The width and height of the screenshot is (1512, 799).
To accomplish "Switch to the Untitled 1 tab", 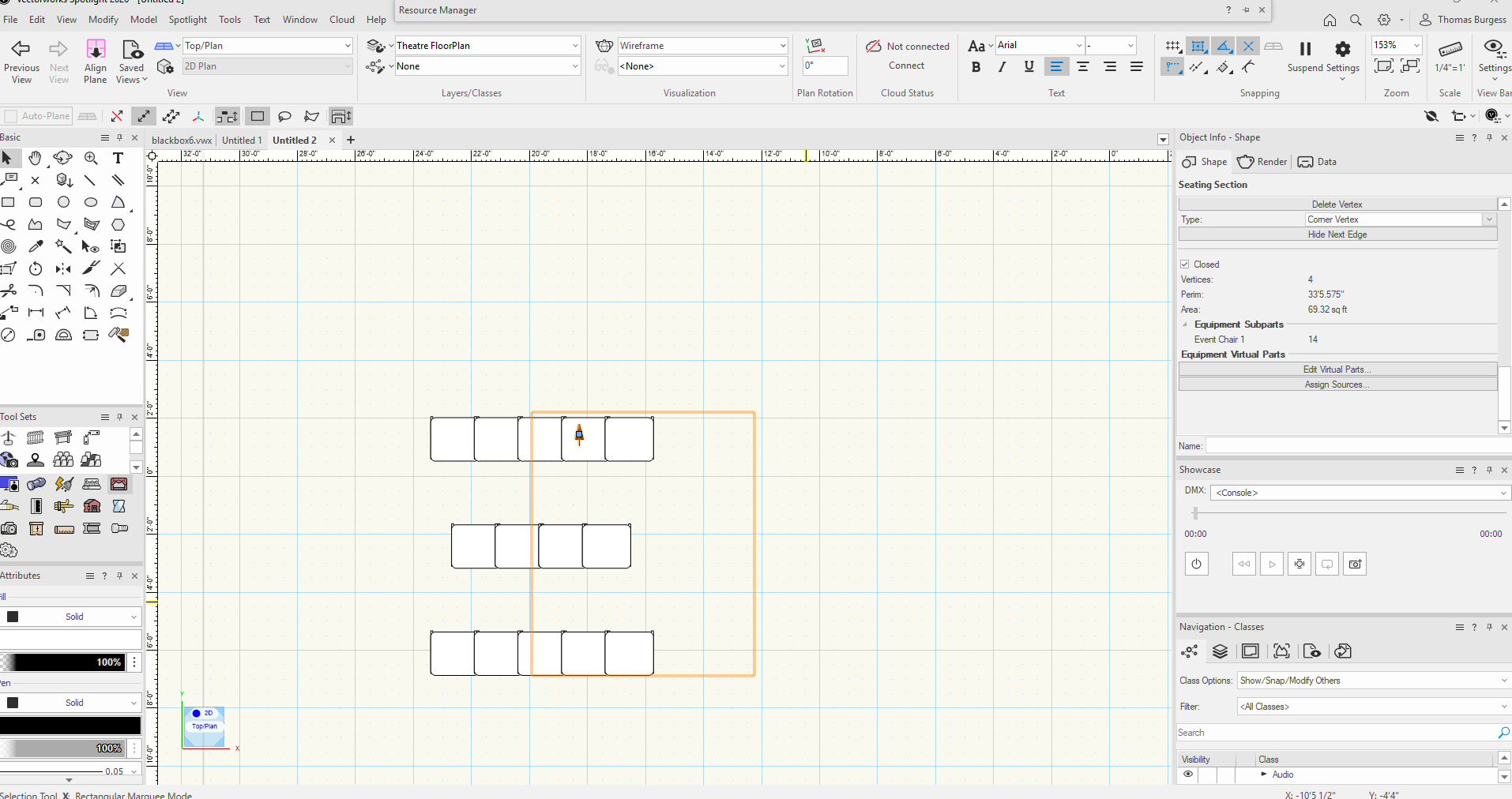I will [241, 141].
